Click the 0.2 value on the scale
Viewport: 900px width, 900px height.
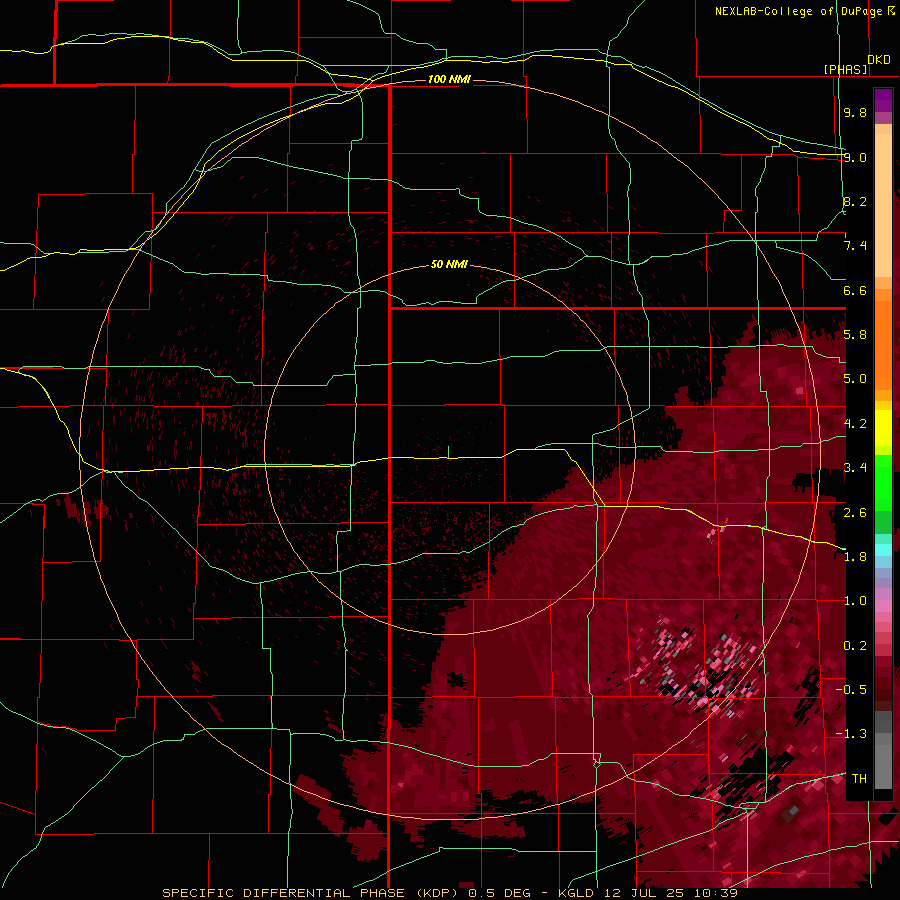[x=855, y=646]
